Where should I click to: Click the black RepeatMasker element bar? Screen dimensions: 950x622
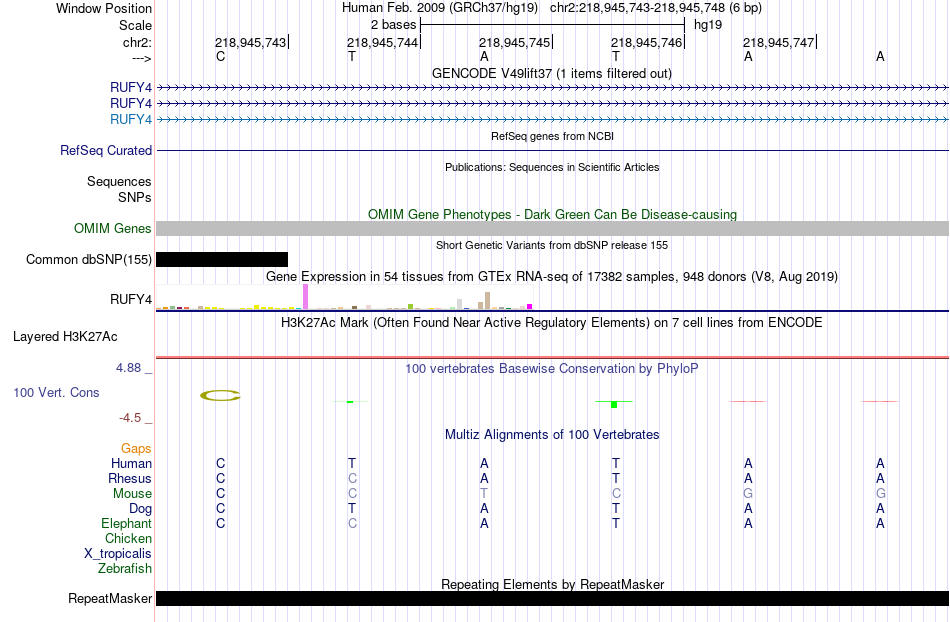tap(552, 598)
